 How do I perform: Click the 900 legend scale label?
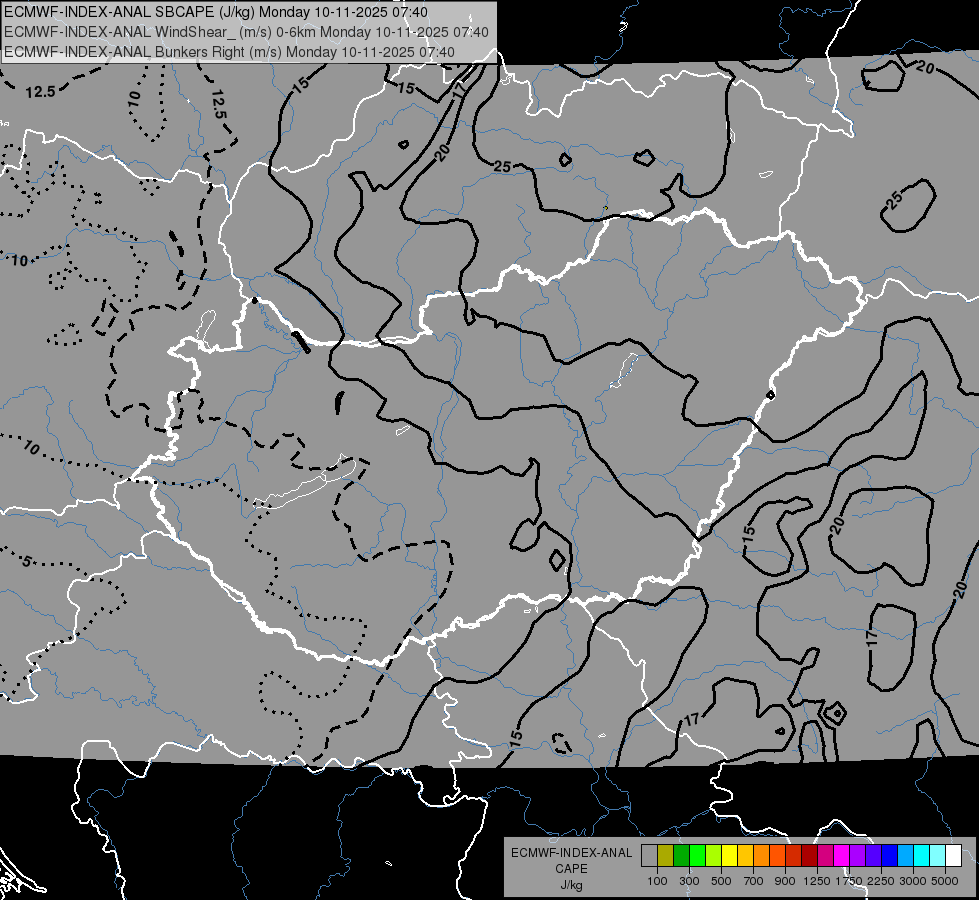[x=785, y=881]
